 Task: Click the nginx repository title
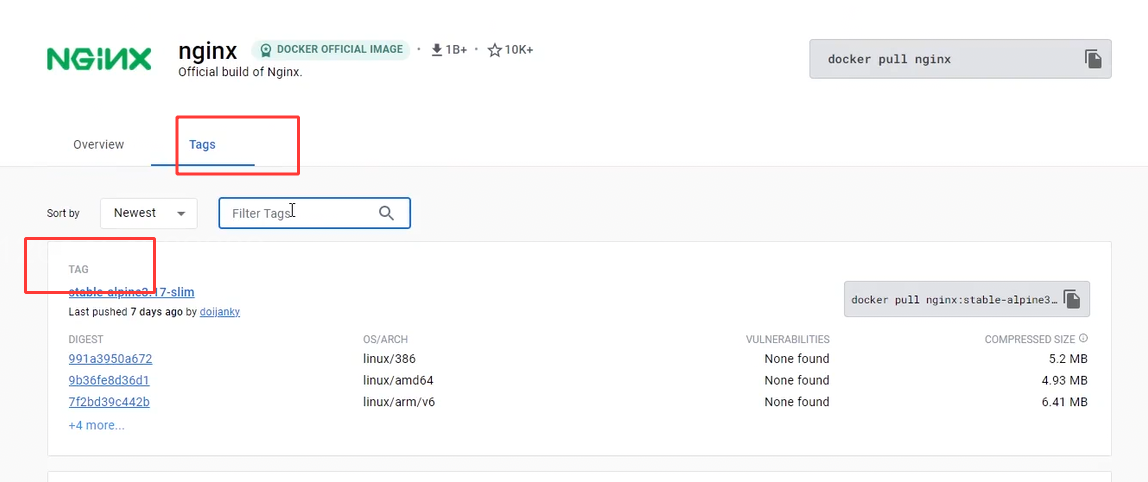[208, 51]
